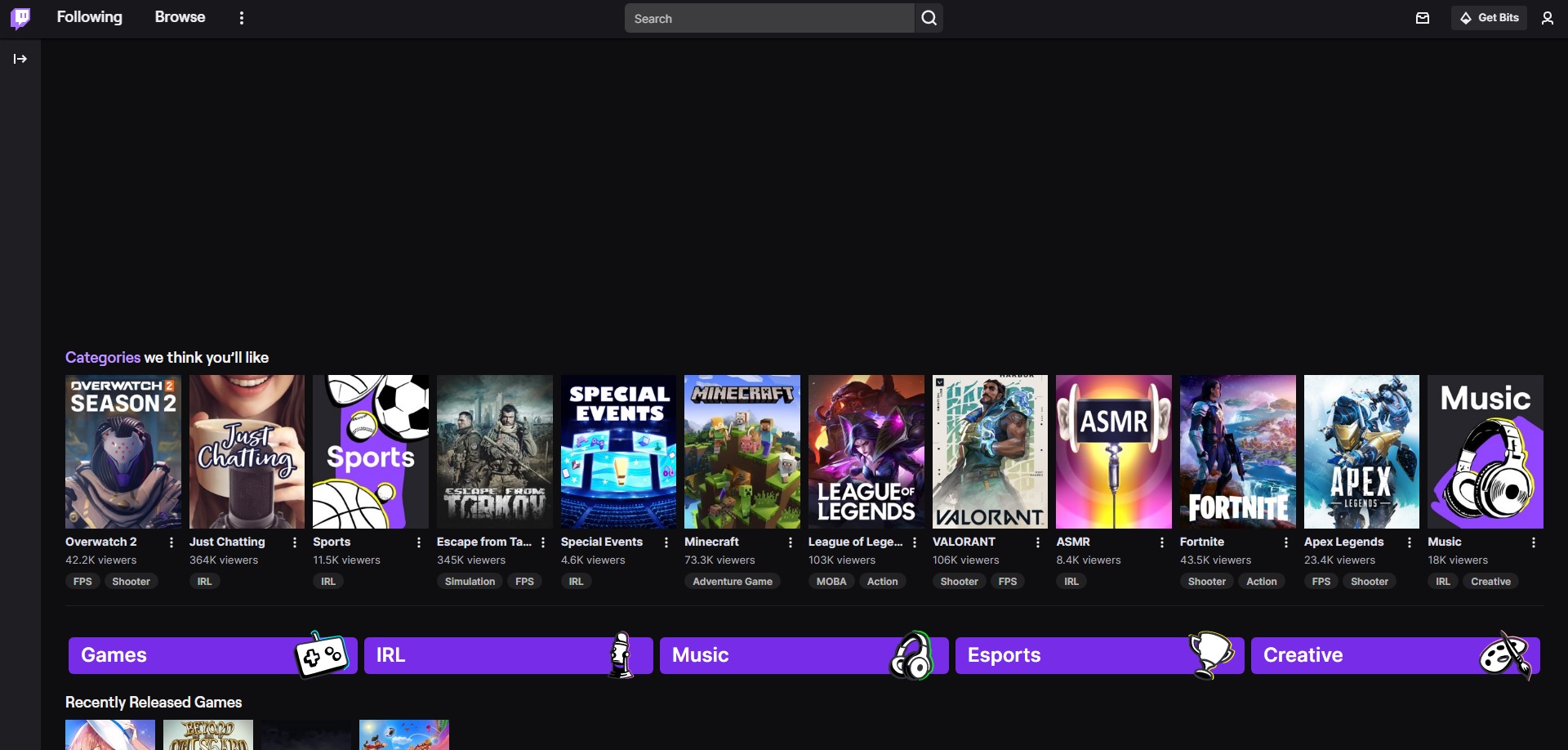Viewport: 1568px width, 750px height.
Task: Open options menu for League of Legends
Action: pos(915,542)
